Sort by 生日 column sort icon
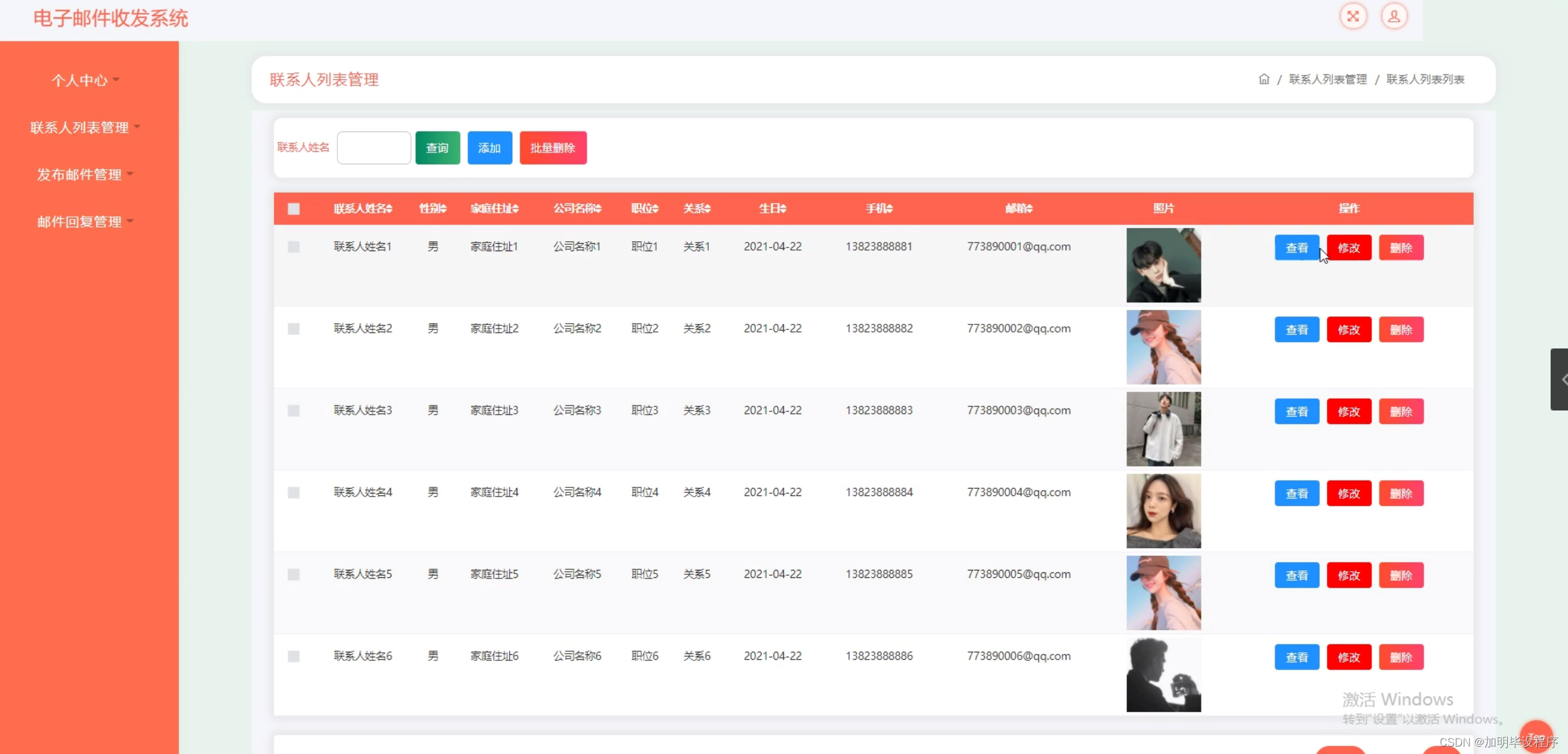This screenshot has height=754, width=1568. [x=783, y=209]
